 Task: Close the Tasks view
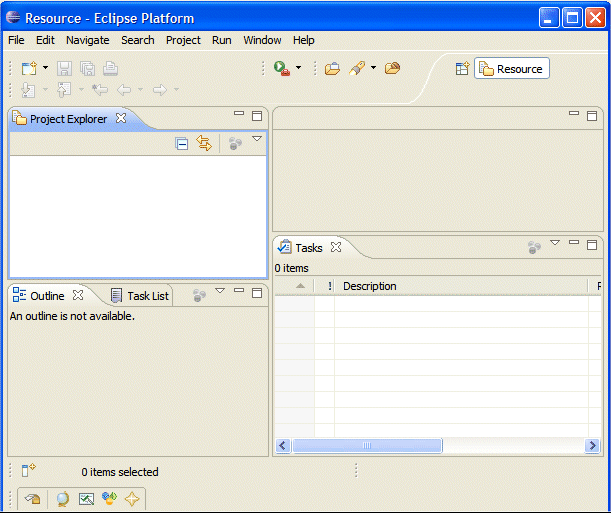point(336,247)
